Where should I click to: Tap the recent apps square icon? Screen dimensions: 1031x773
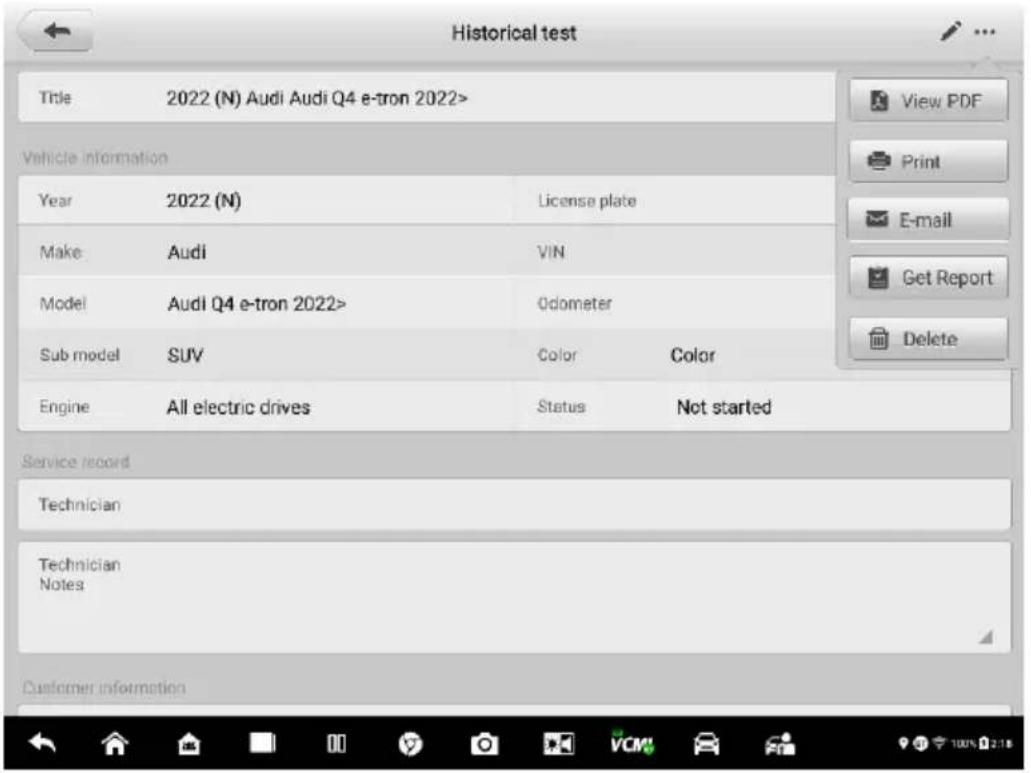pyautogui.click(x=262, y=743)
